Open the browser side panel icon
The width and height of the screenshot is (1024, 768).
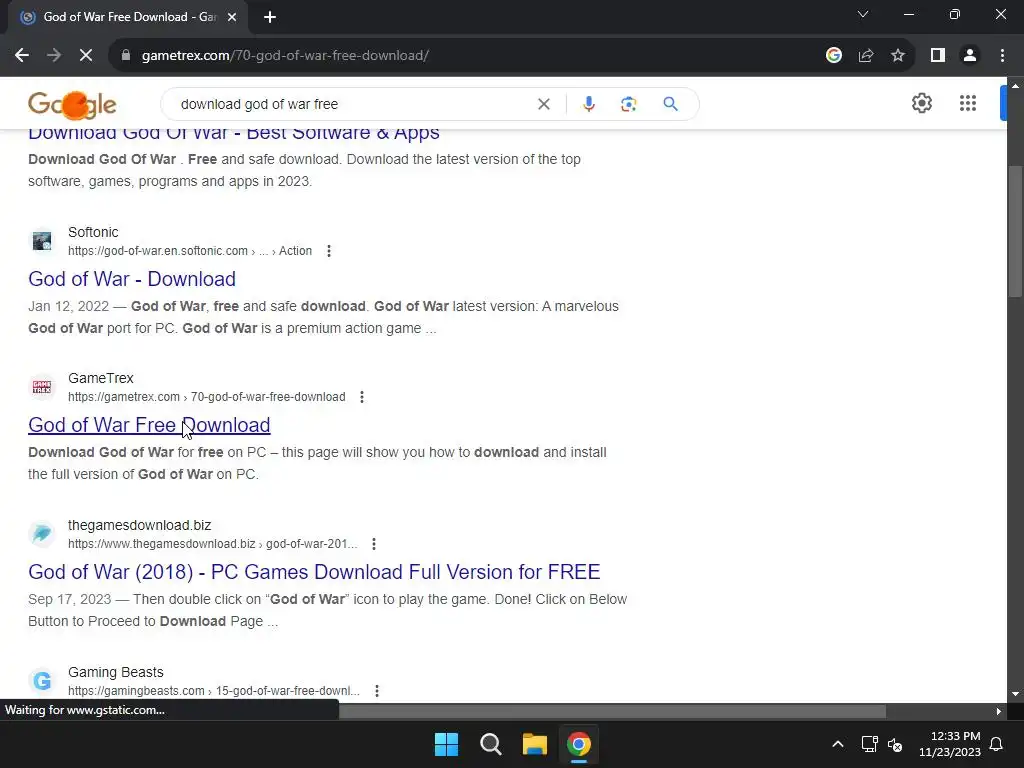(x=938, y=56)
